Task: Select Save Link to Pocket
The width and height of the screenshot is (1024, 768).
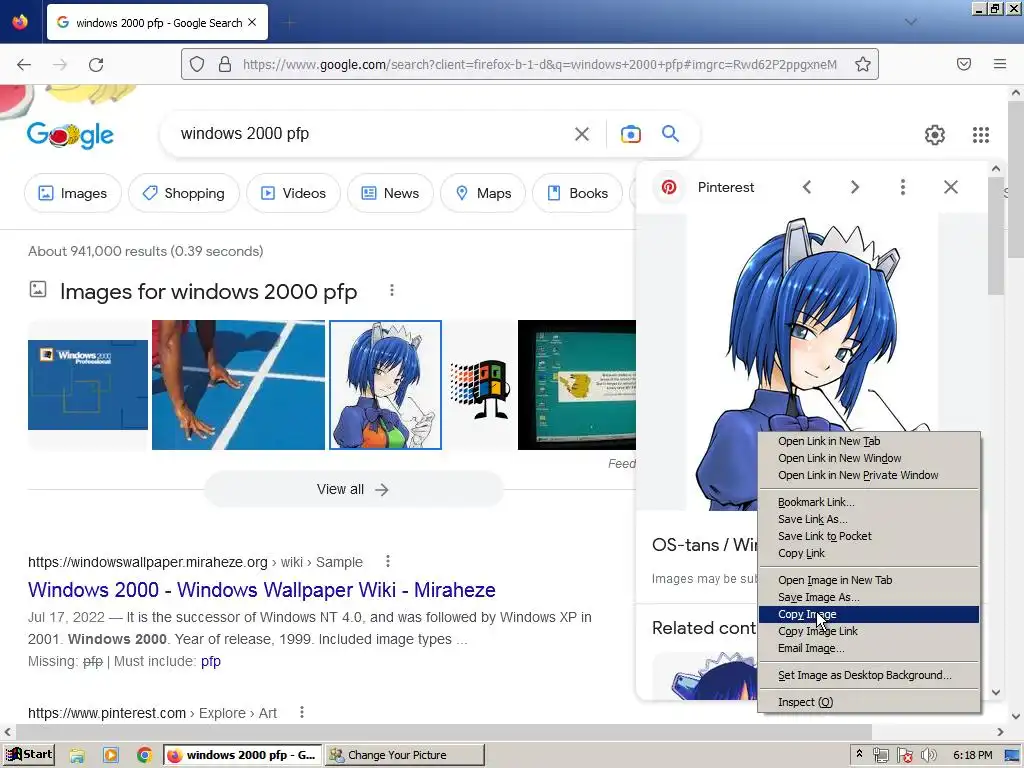Action: pos(869,536)
